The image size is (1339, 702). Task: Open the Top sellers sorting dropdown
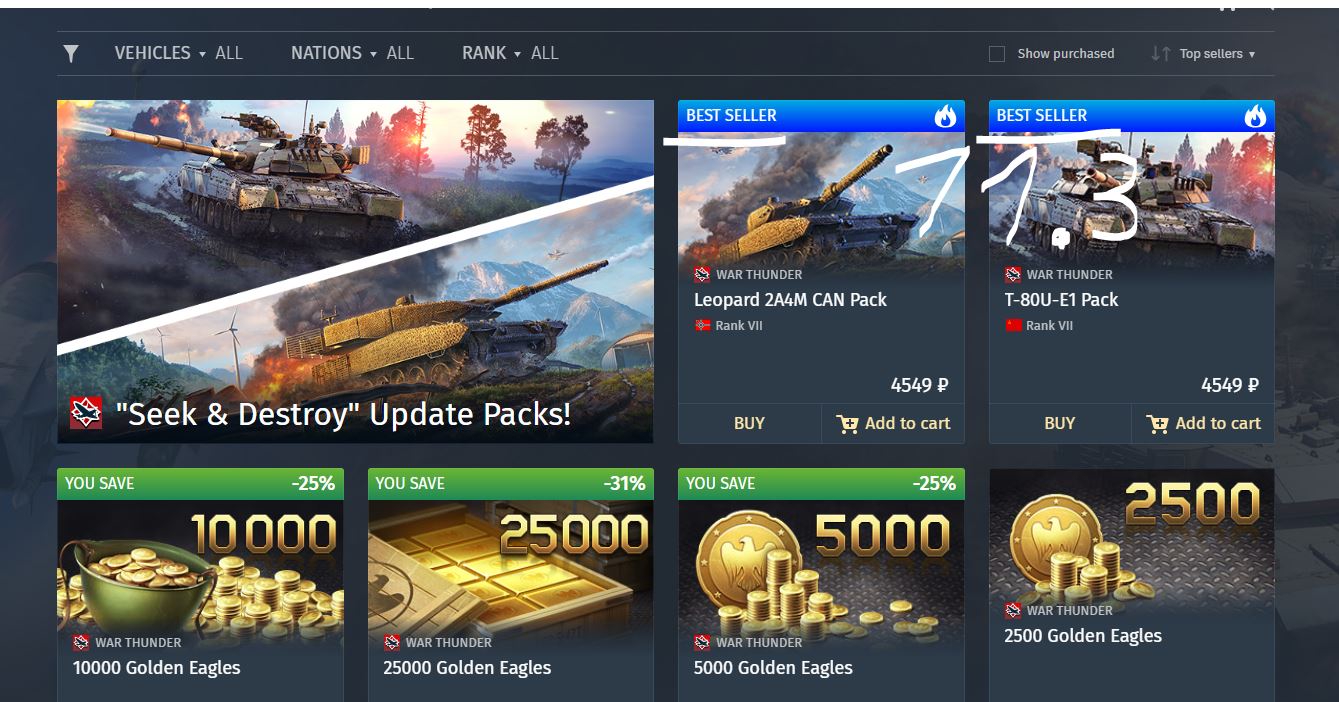click(x=1217, y=54)
